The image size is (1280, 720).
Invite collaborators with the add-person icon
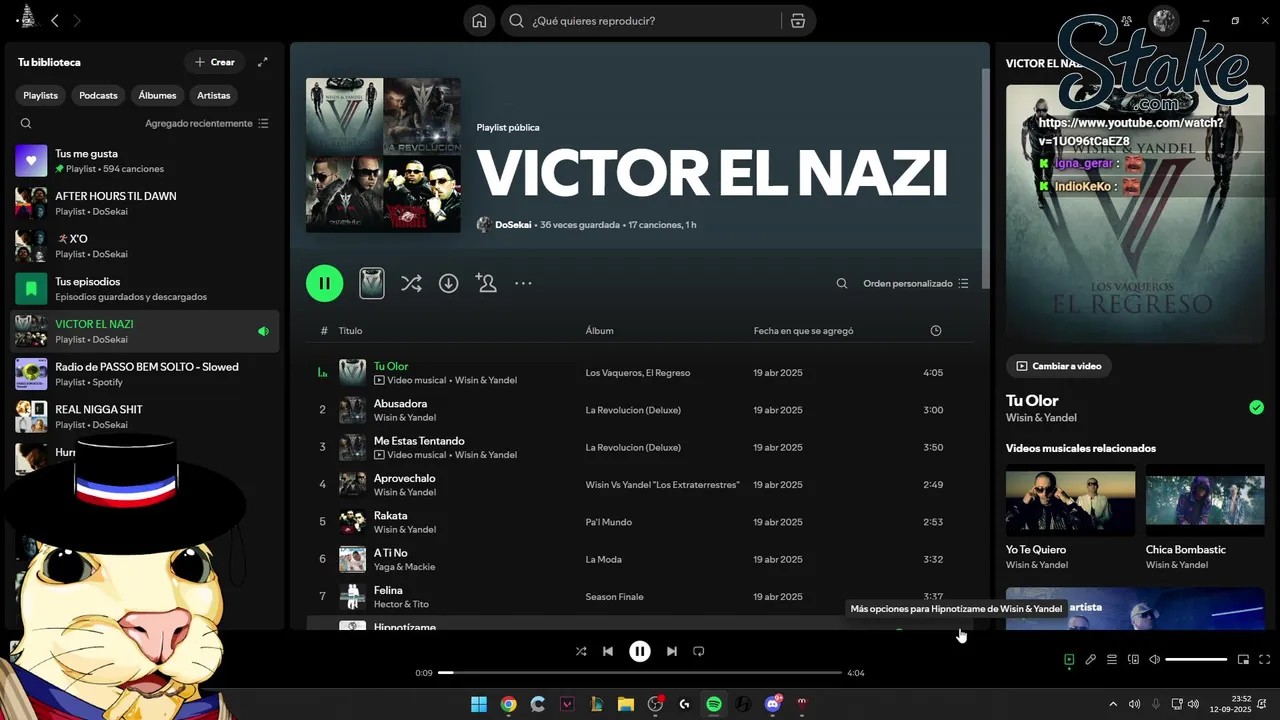pyautogui.click(x=487, y=283)
